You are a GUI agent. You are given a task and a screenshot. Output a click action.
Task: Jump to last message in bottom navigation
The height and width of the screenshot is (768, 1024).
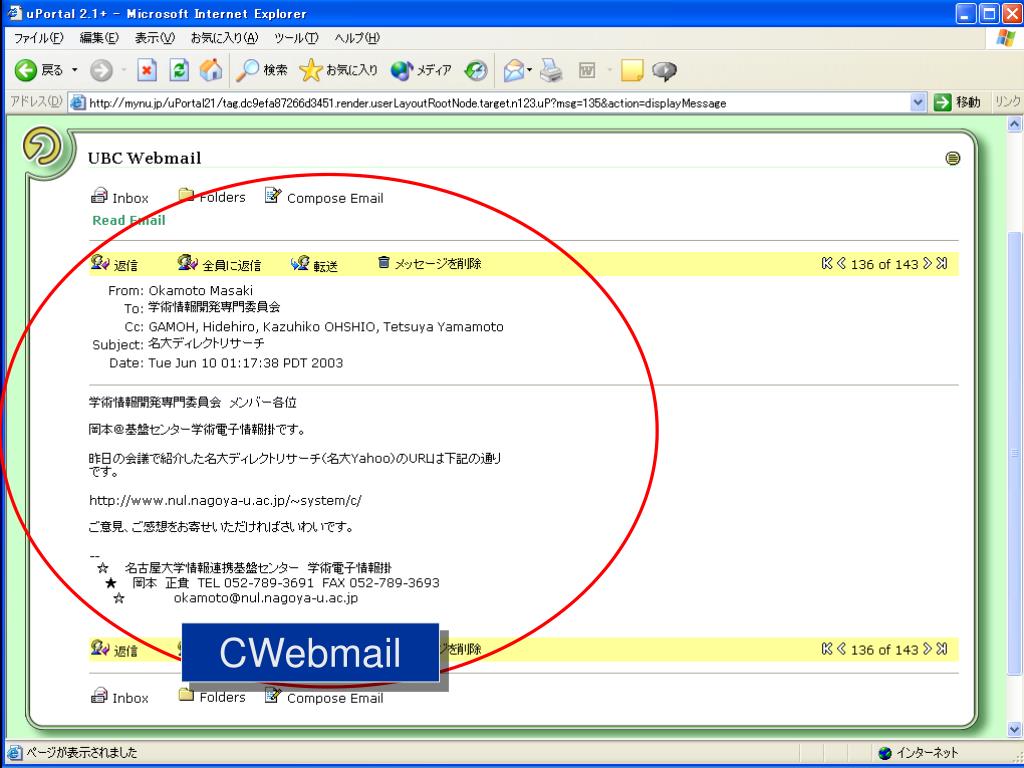click(x=942, y=648)
